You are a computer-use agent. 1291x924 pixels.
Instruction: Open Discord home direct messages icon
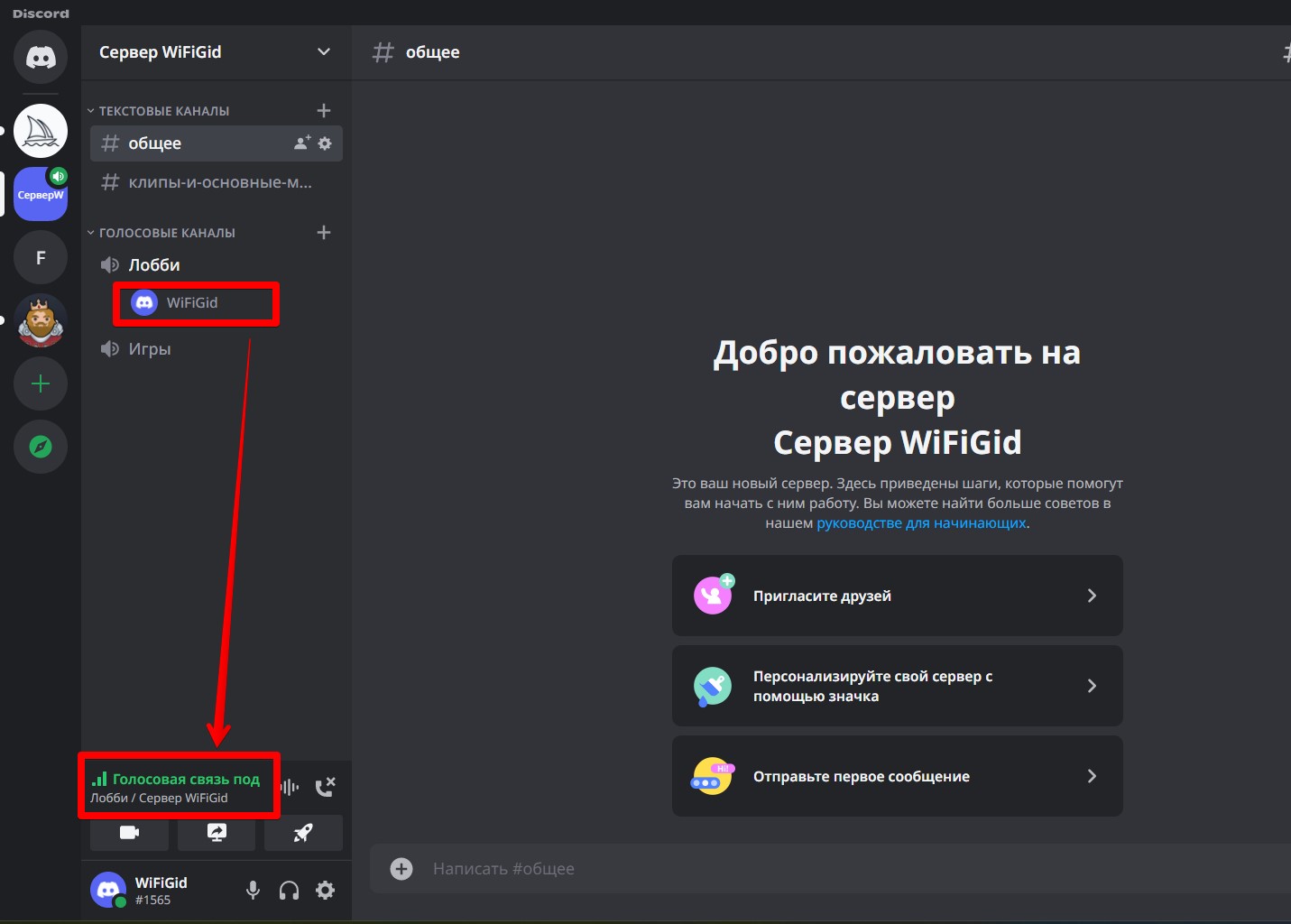41,57
